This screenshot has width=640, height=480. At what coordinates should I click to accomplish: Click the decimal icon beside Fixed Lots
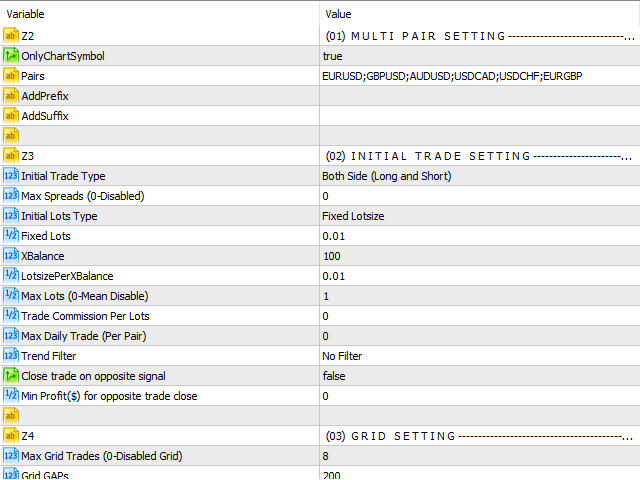pos(11,236)
